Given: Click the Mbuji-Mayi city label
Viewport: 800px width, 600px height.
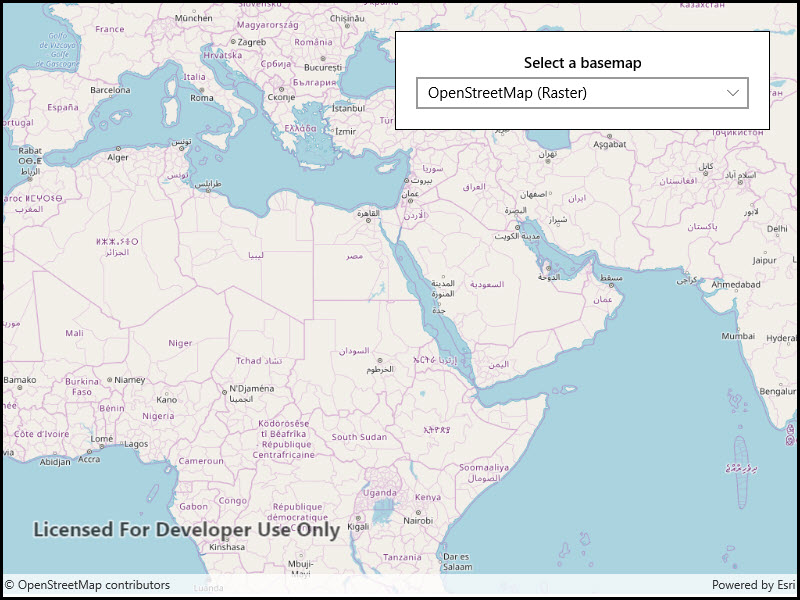Looking at the screenshot, I should tap(301, 568).
